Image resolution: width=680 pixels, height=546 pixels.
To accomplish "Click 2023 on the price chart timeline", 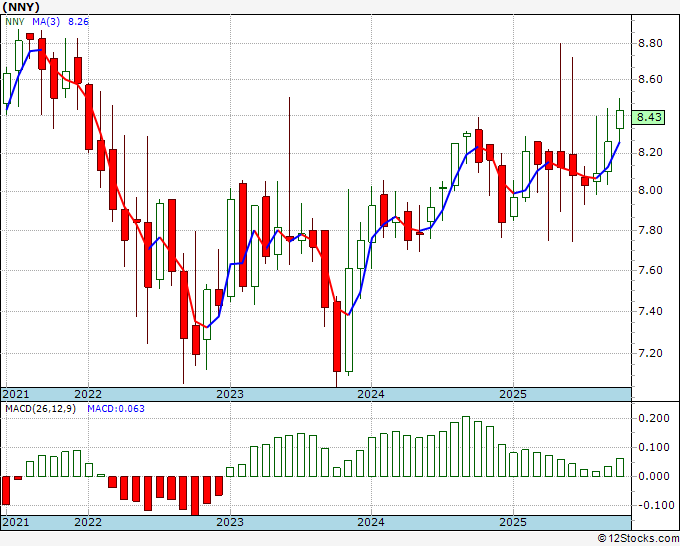I will tap(230, 394).
